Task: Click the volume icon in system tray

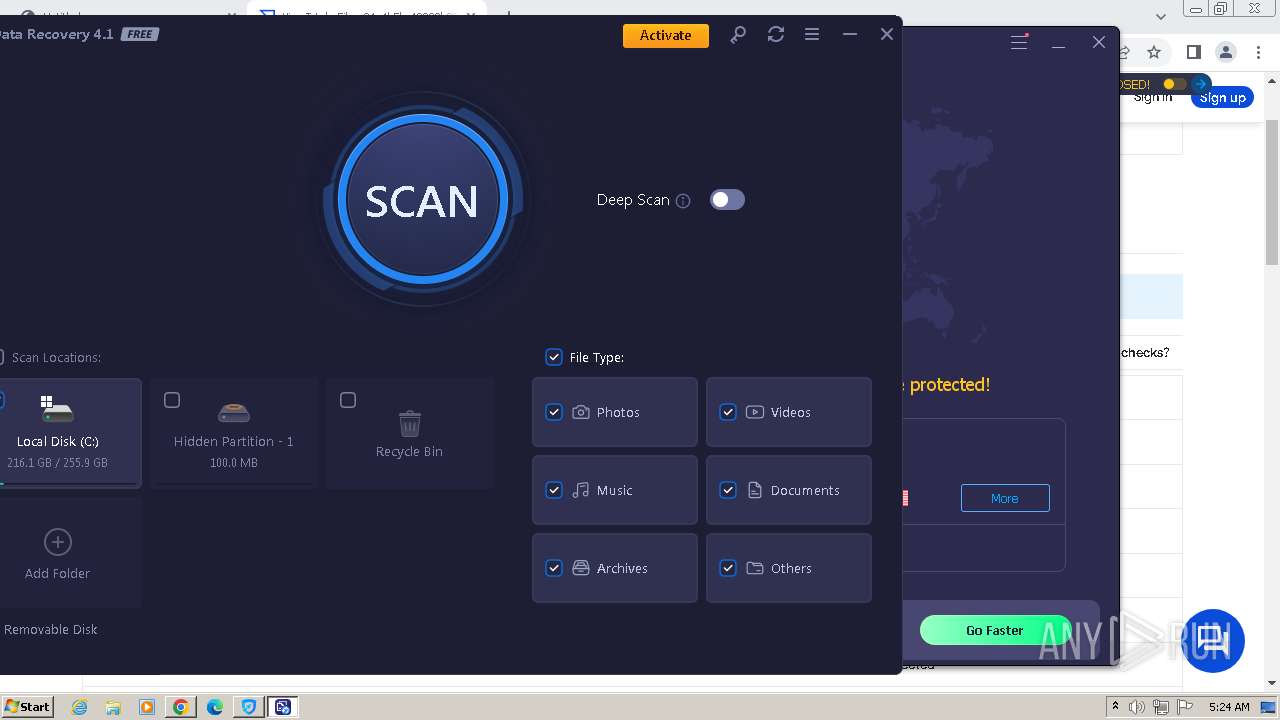Action: (x=1137, y=707)
